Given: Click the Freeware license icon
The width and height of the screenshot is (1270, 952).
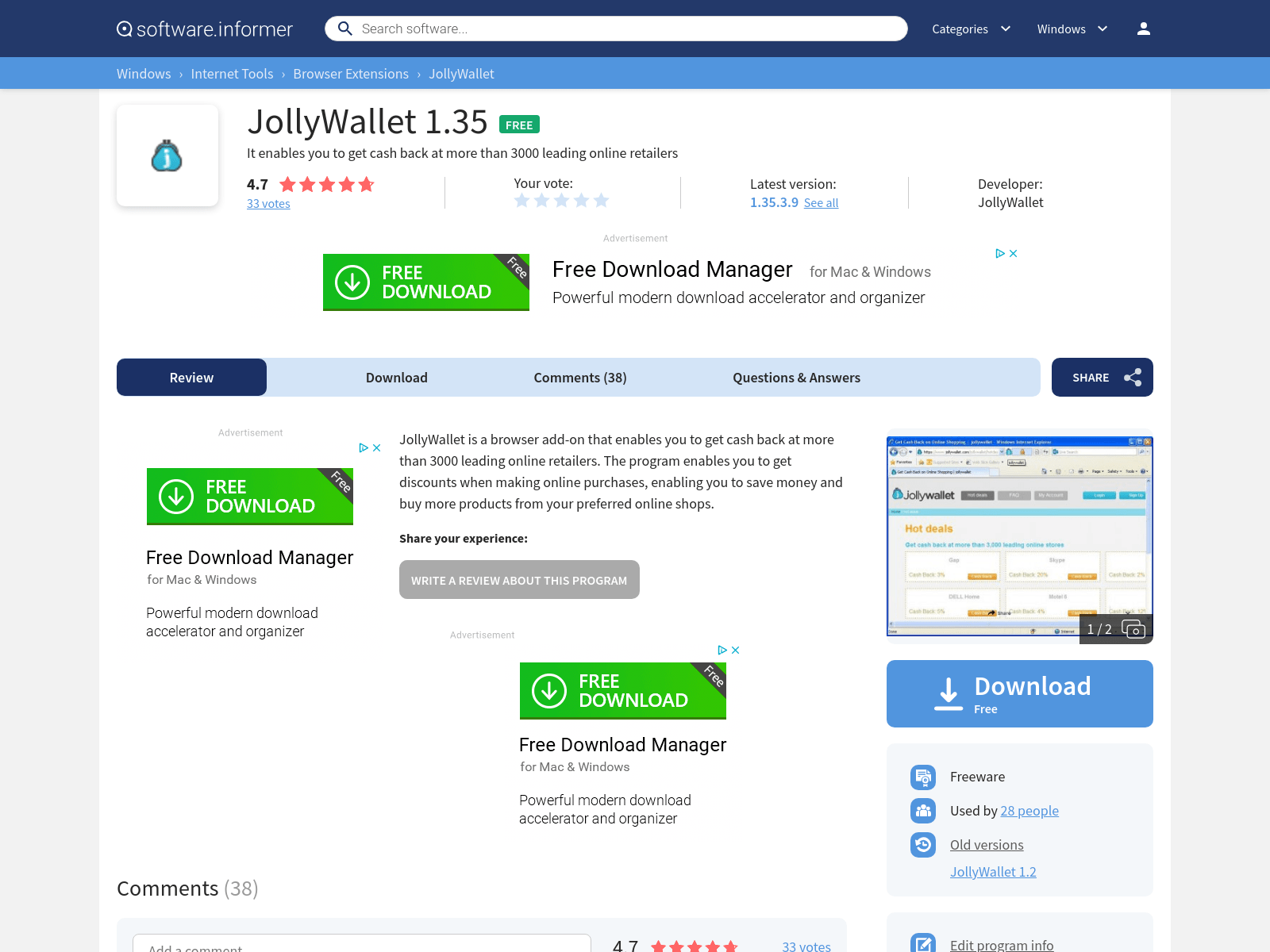Looking at the screenshot, I should coord(923,777).
